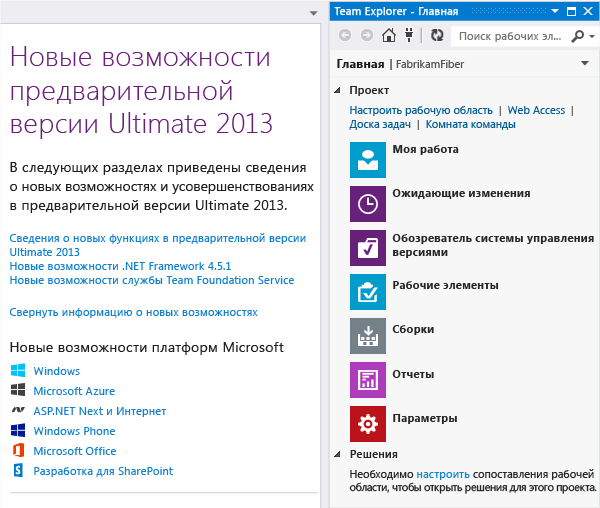
Task: Select the Ожидающие изменения label
Action: (x=461, y=193)
